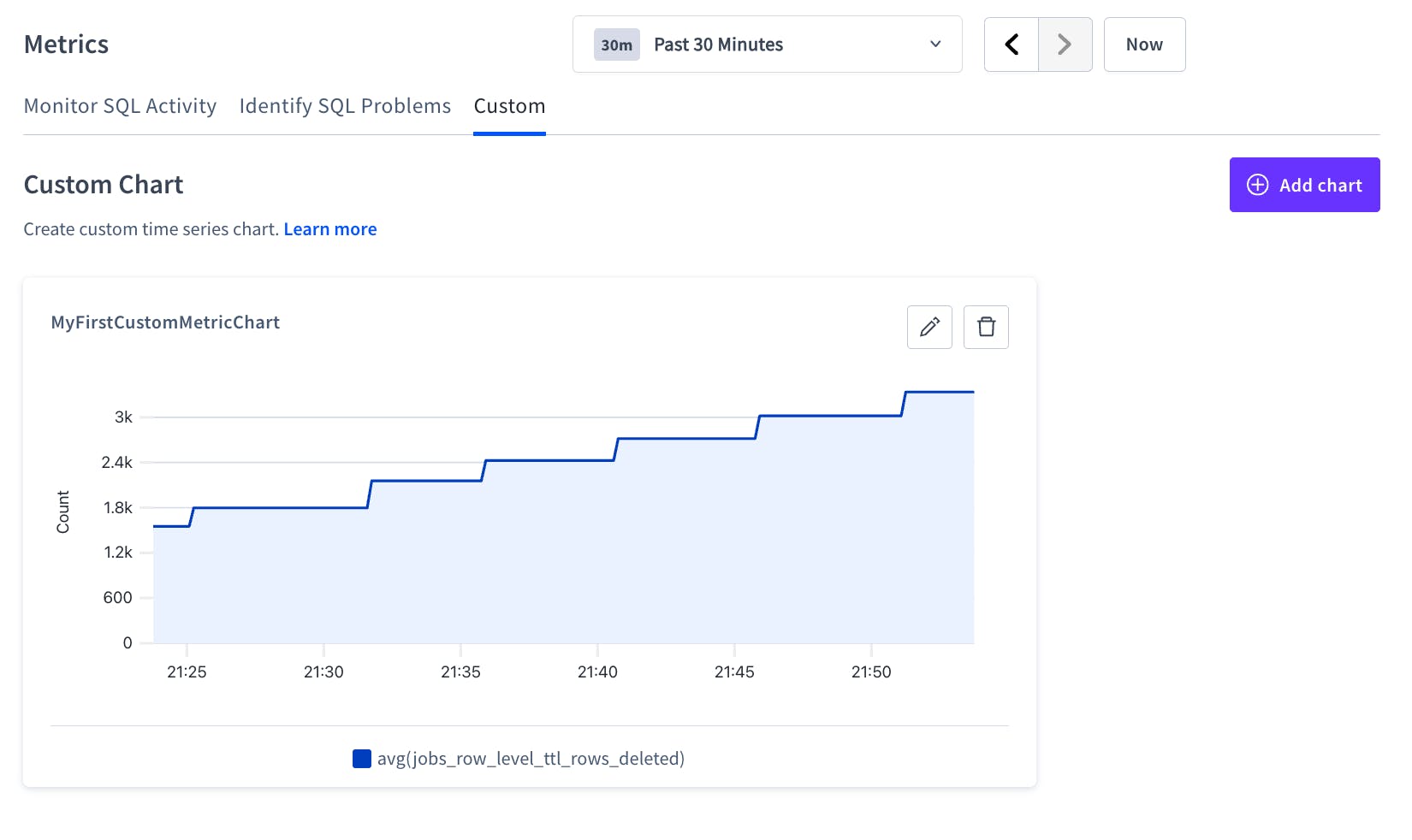Click the pencil icon to rename the chart
The width and height of the screenshot is (1412, 840).
tap(929, 327)
